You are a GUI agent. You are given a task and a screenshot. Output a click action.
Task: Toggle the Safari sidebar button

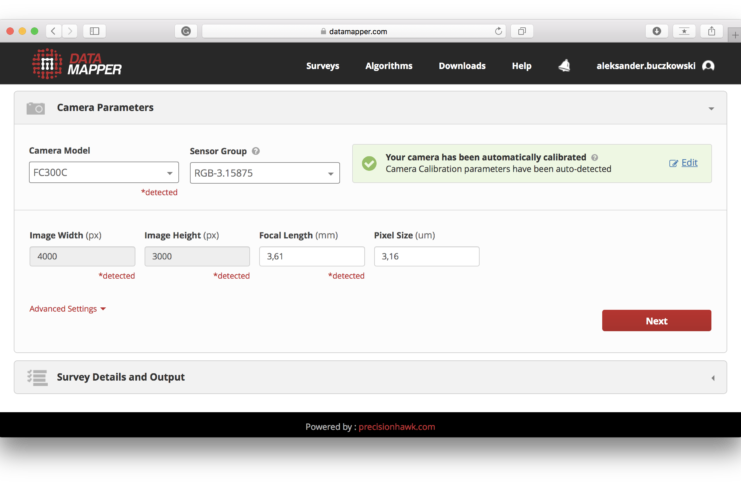(95, 31)
